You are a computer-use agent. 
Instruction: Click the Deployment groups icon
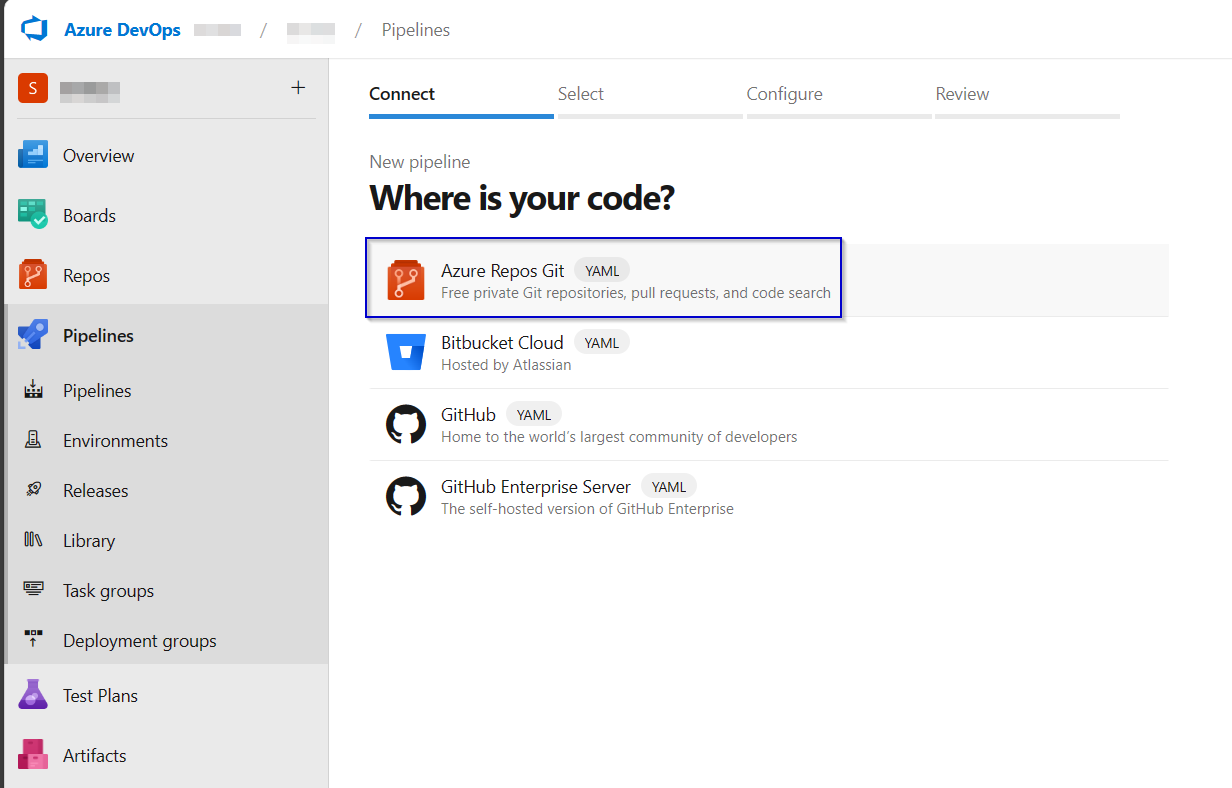click(33, 640)
